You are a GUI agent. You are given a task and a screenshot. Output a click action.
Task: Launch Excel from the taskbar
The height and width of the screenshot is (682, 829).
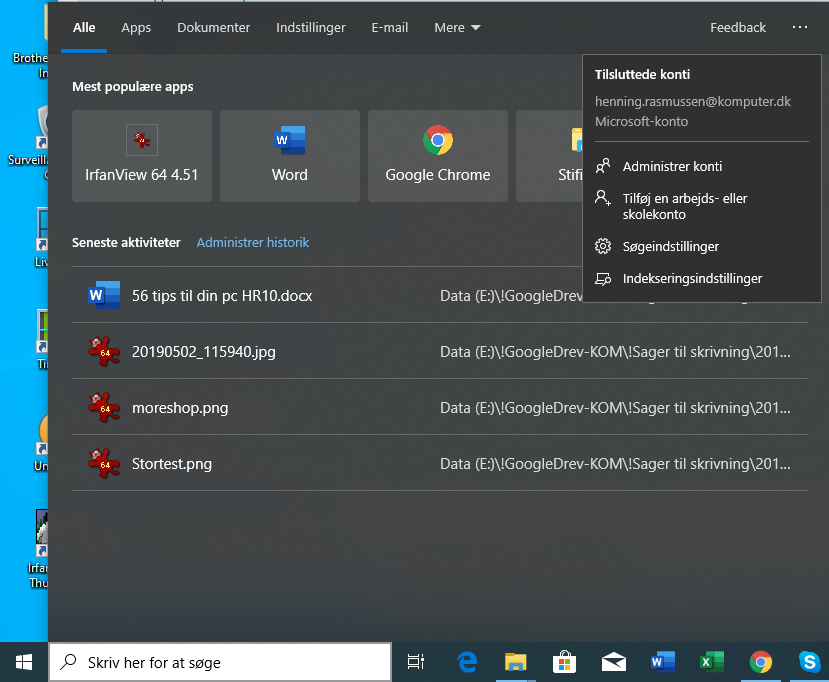pyautogui.click(x=711, y=662)
